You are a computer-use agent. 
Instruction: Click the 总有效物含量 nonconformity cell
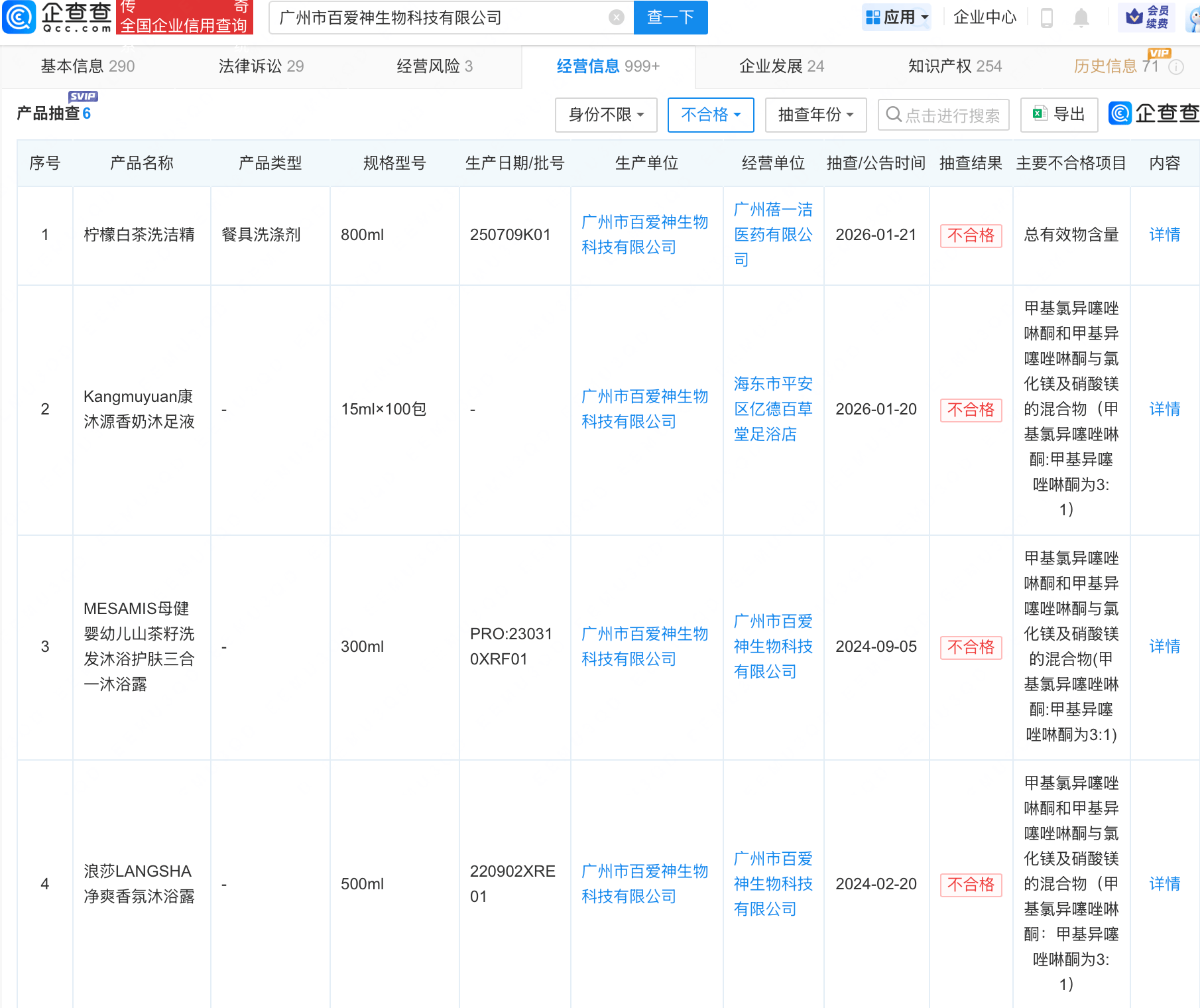coord(1071,235)
